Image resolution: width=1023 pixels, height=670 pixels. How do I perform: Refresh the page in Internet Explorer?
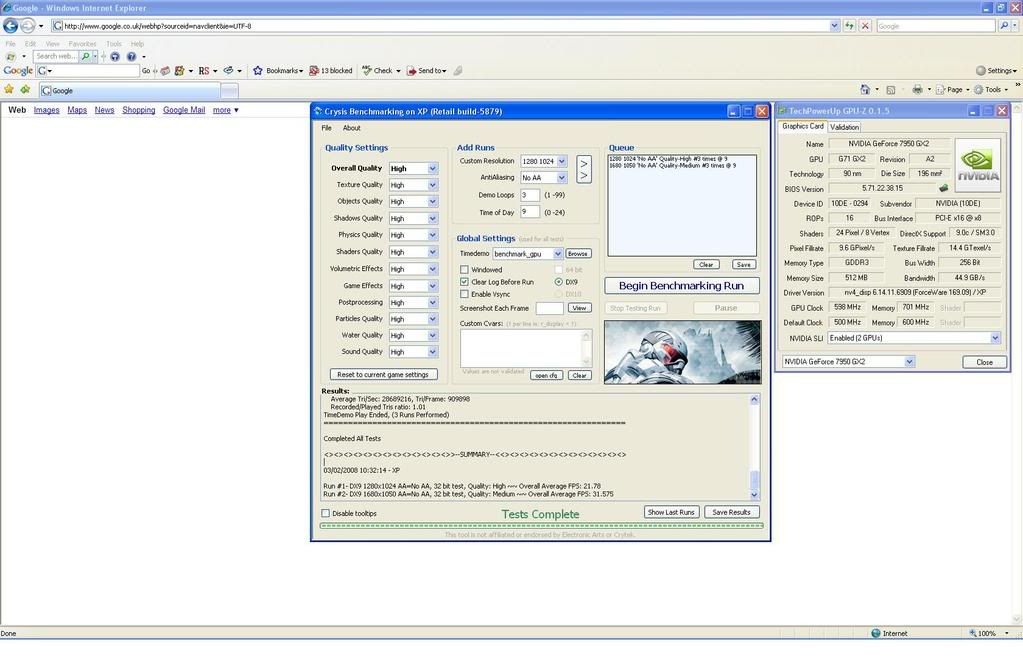[849, 25]
